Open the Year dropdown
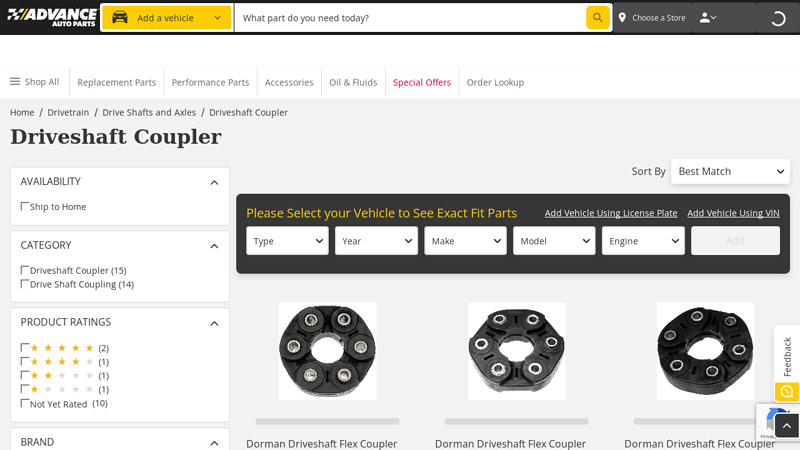800x450 pixels. [x=376, y=241]
